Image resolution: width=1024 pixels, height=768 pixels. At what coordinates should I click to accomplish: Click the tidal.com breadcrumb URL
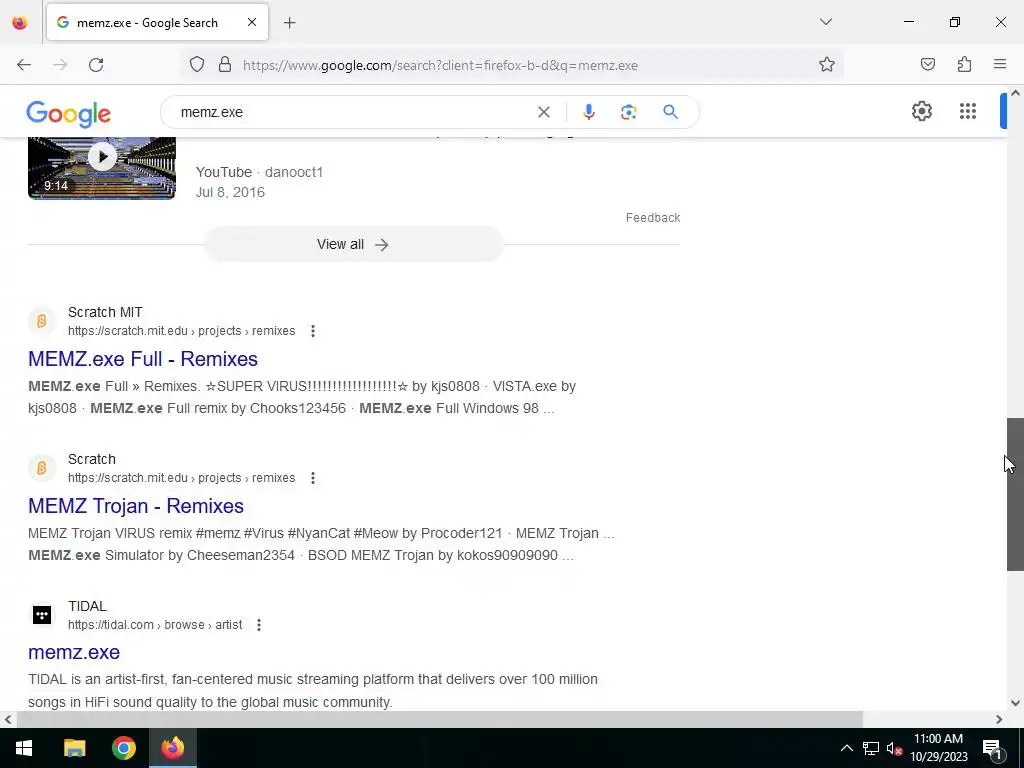click(x=155, y=625)
